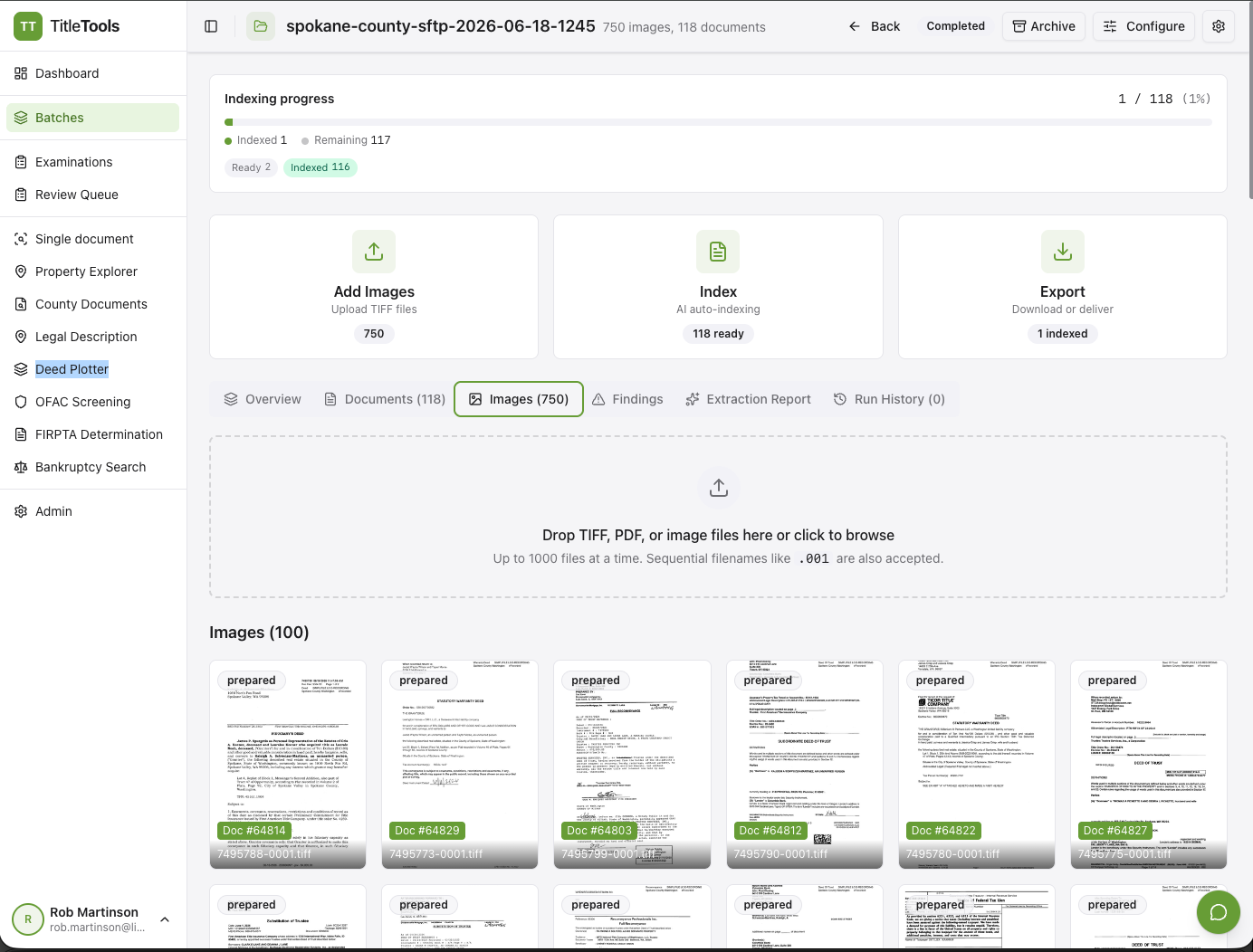Click the Review Queue icon
The image size is (1253, 952).
coord(21,195)
